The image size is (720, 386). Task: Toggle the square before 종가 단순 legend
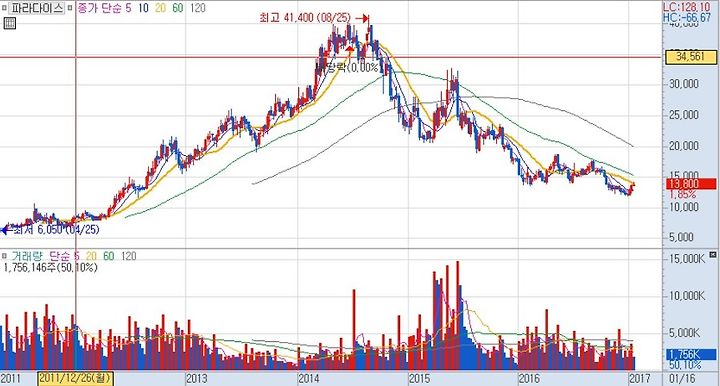[70, 8]
